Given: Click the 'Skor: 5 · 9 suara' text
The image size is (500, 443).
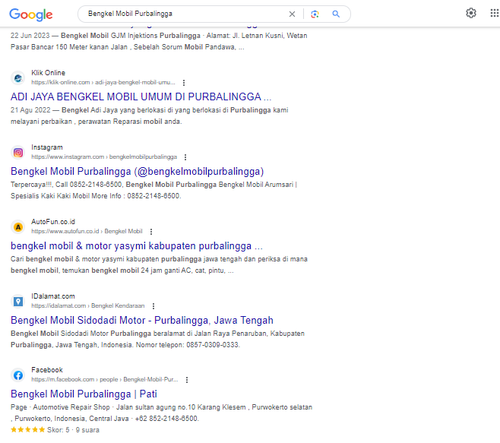Looking at the screenshot, I should click(x=73, y=430).
